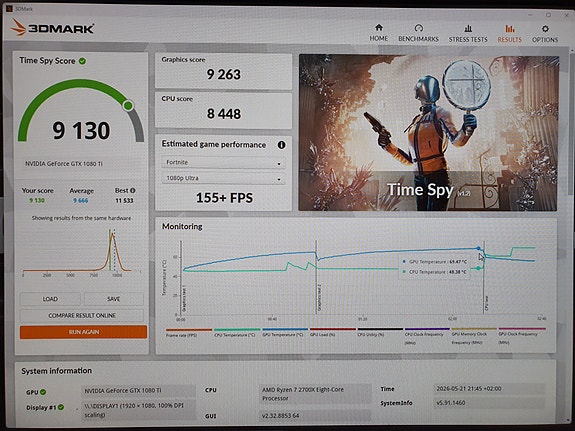Image resolution: width=575 pixels, height=431 pixels.
Task: Click the 155+ FPS estimate
Action: pyautogui.click(x=224, y=198)
